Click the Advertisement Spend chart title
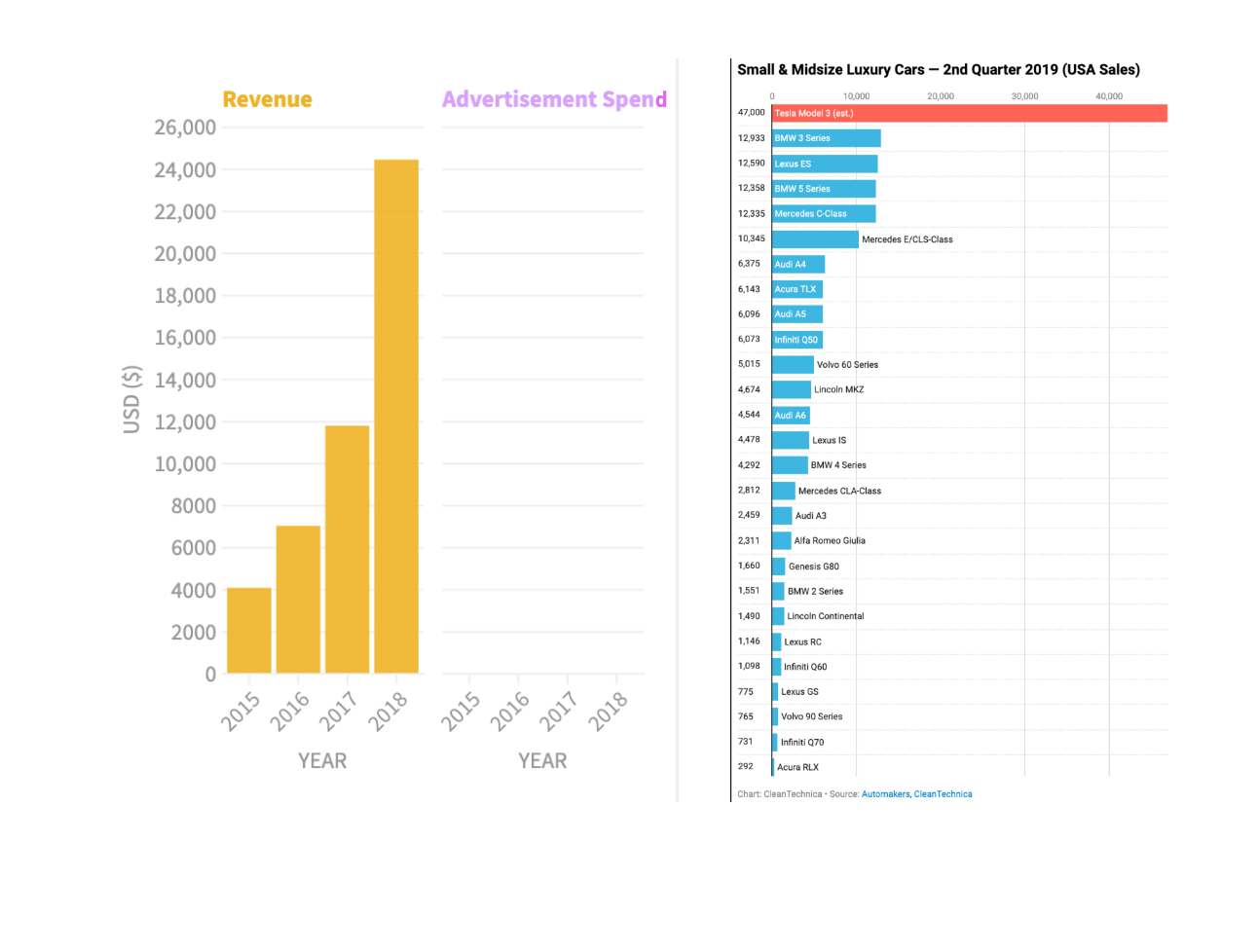1258x952 pixels. [x=554, y=99]
